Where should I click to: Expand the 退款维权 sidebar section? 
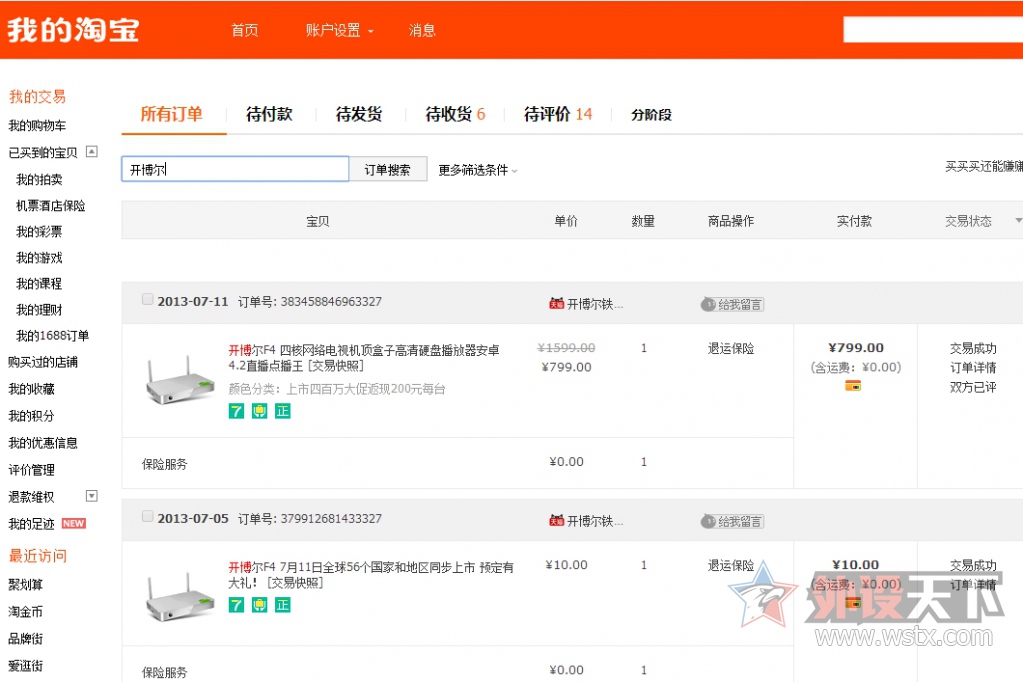tap(92, 496)
